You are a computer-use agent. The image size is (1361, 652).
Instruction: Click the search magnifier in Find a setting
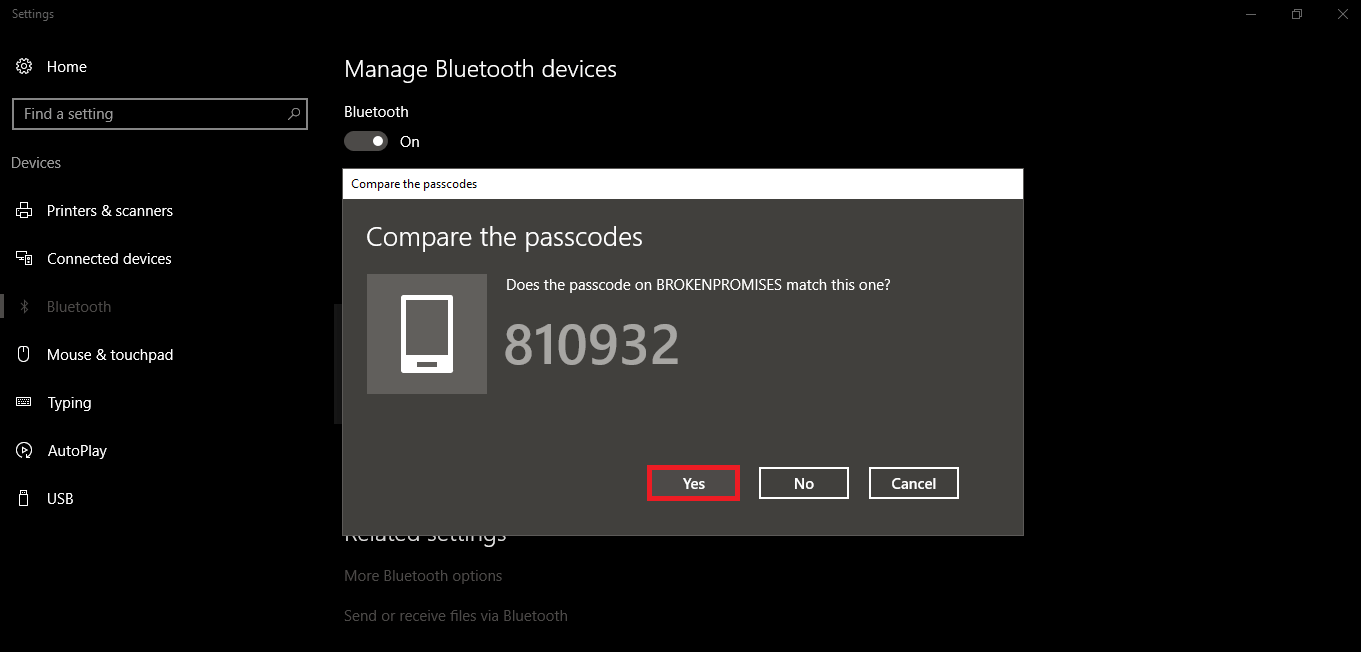coord(294,113)
